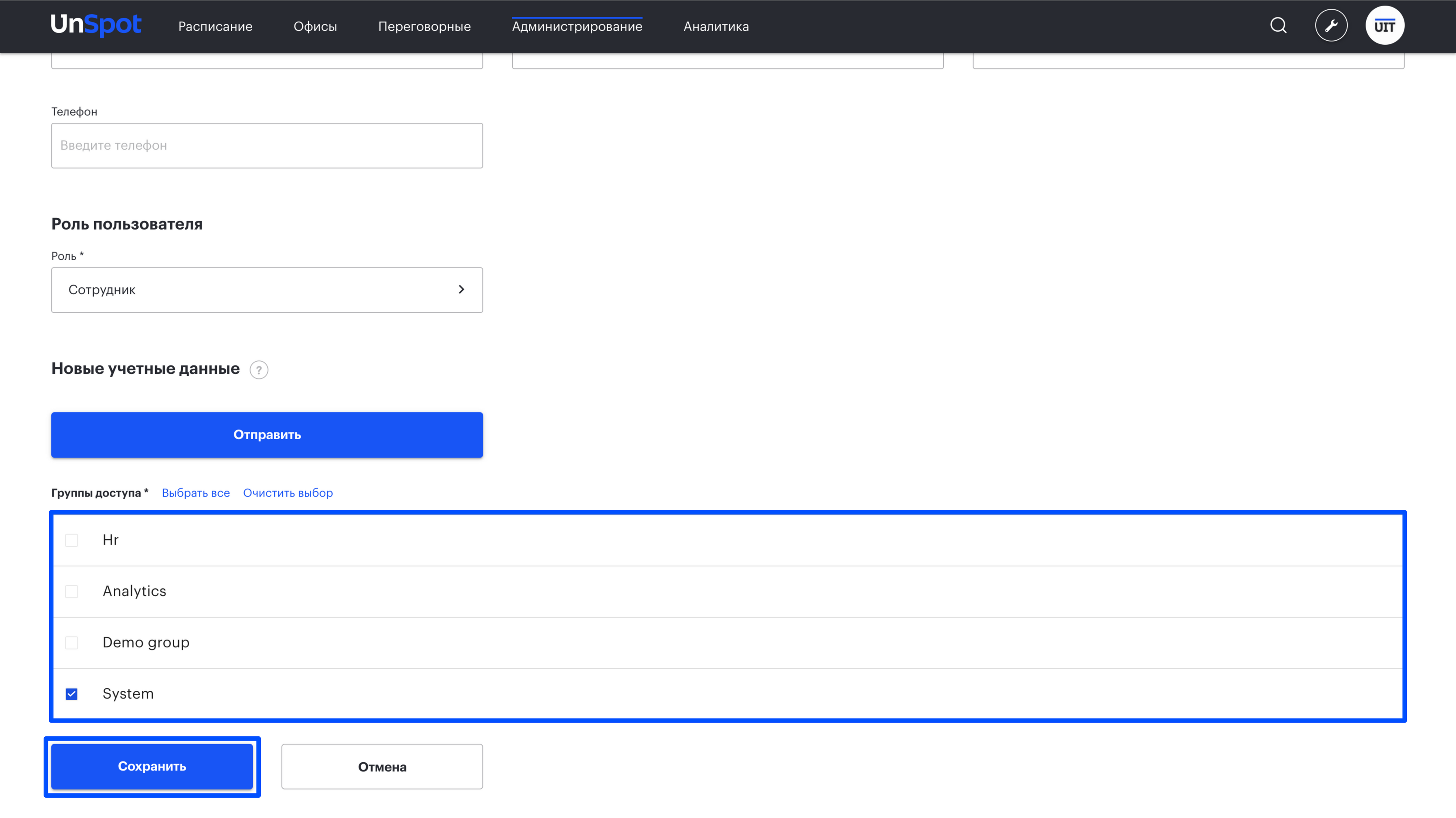Image resolution: width=1456 pixels, height=818 pixels.
Task: Click the Выбрать все link
Action: tap(195, 493)
